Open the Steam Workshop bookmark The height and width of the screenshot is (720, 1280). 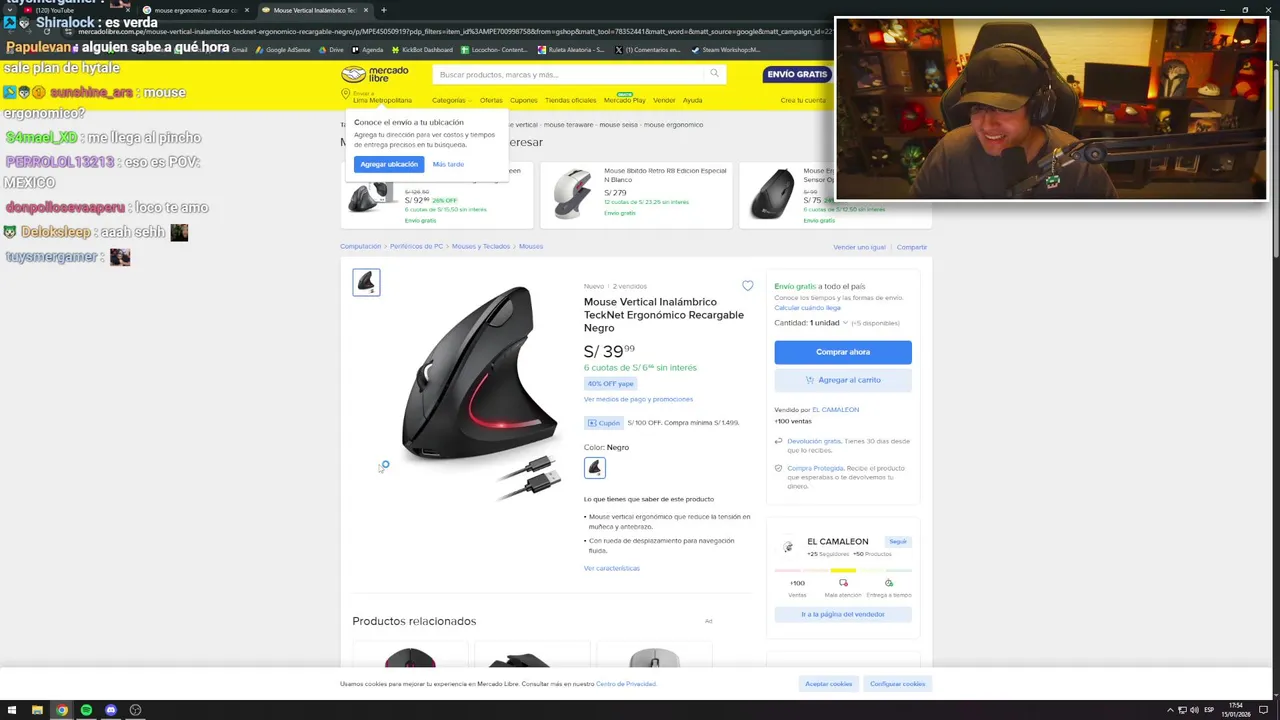726,50
